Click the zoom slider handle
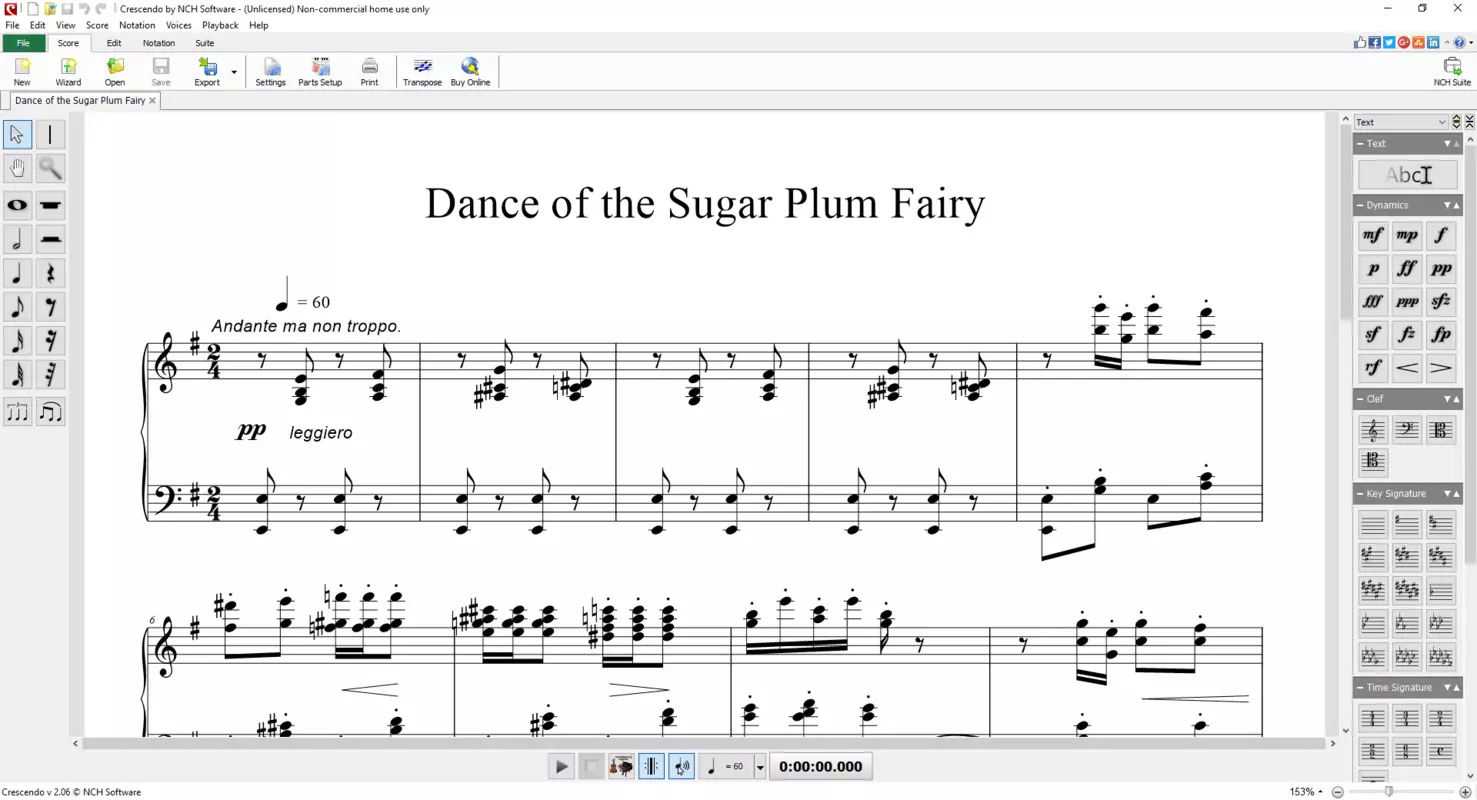This screenshot has height=800, width=1477. 1388,792
